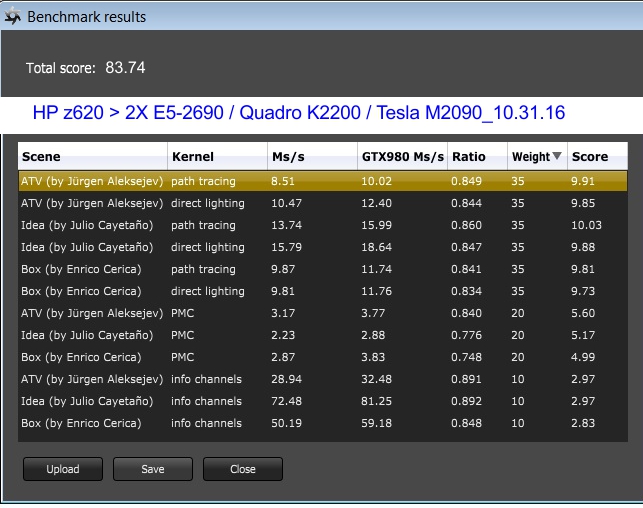Click the Weight column sort arrow

pyautogui.click(x=556, y=156)
